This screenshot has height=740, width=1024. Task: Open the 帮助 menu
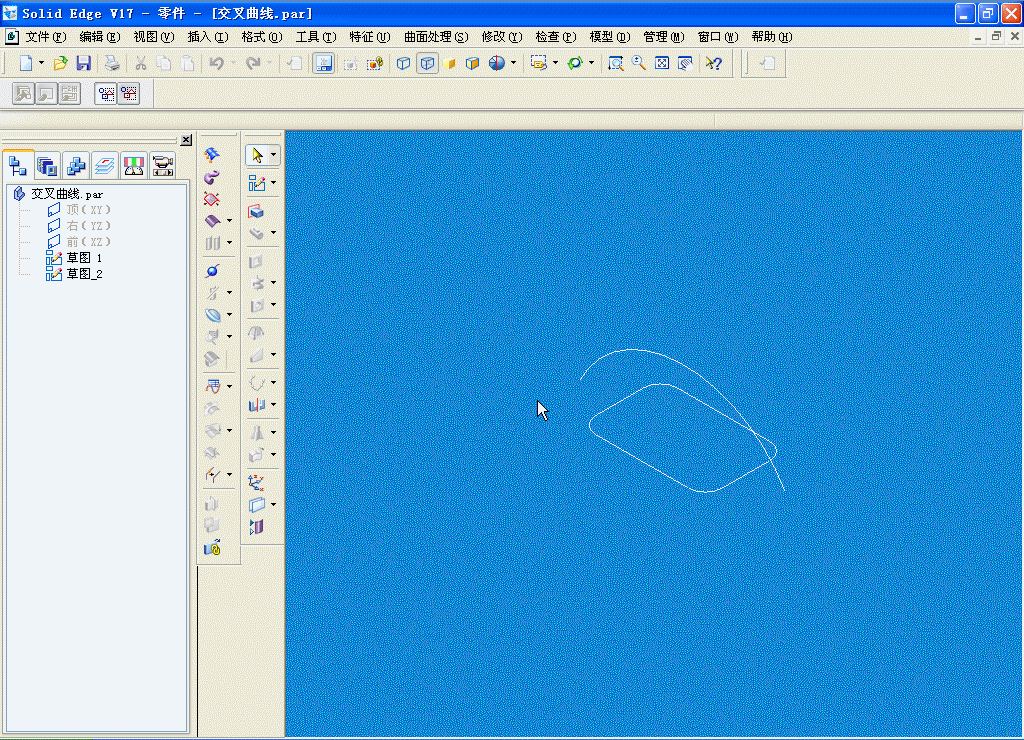coord(772,37)
